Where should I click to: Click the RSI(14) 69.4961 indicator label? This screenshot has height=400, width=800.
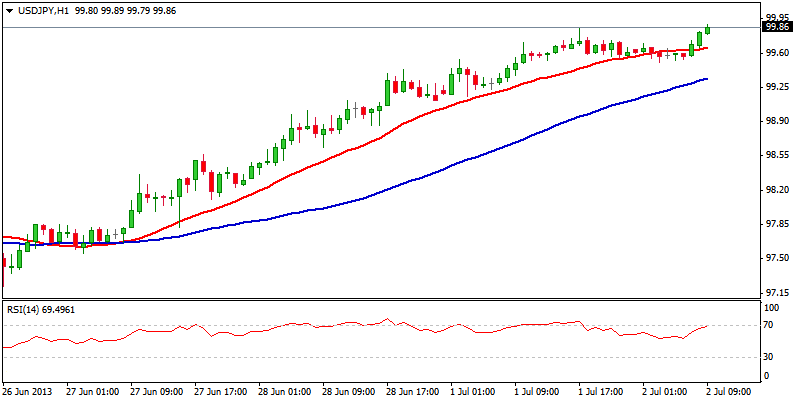[41, 309]
